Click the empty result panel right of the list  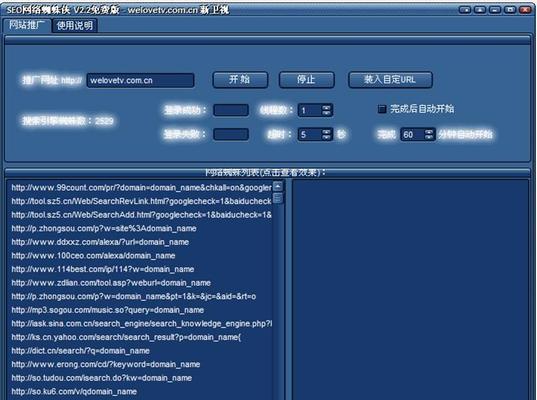coord(410,289)
